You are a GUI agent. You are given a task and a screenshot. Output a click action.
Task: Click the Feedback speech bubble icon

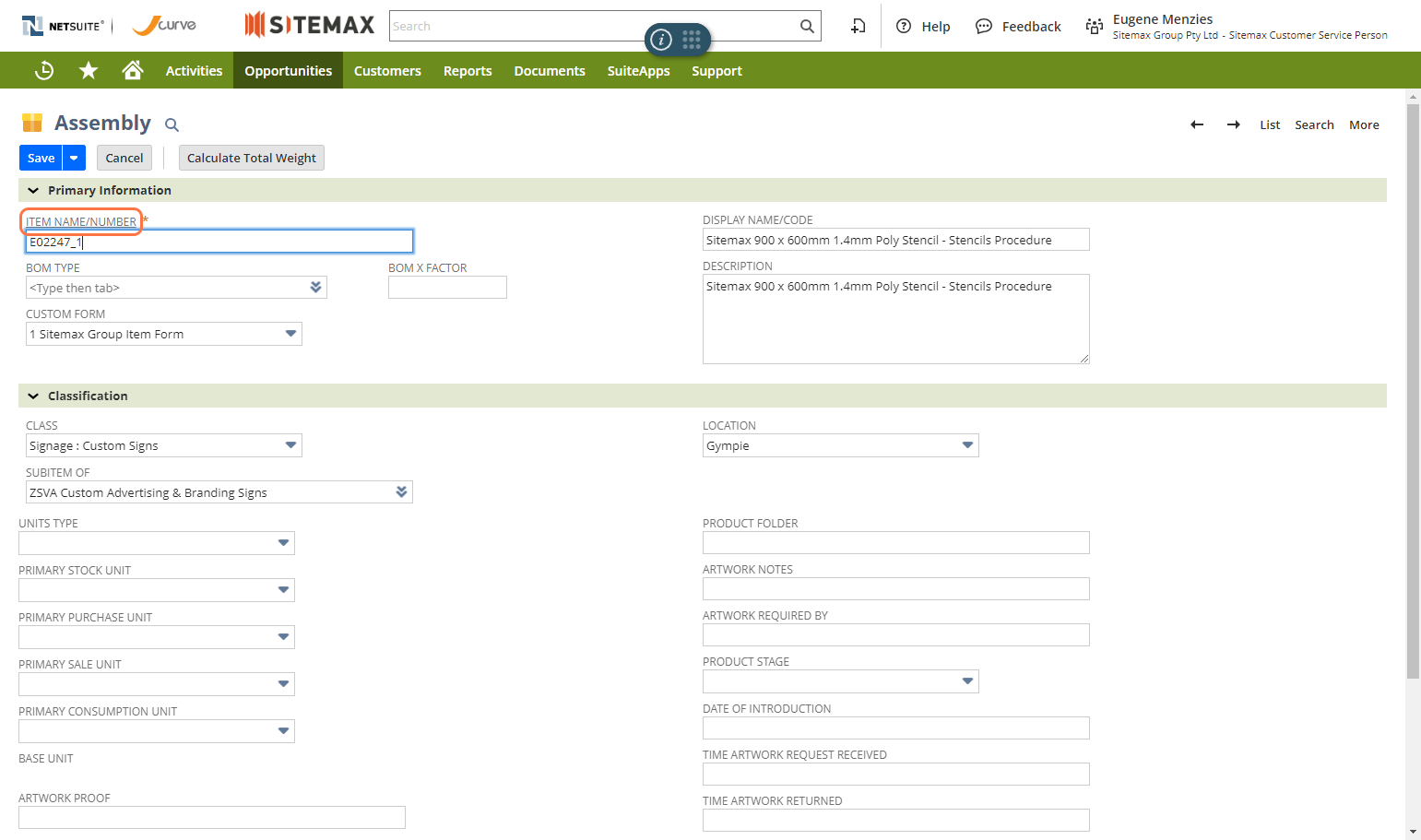click(x=984, y=26)
